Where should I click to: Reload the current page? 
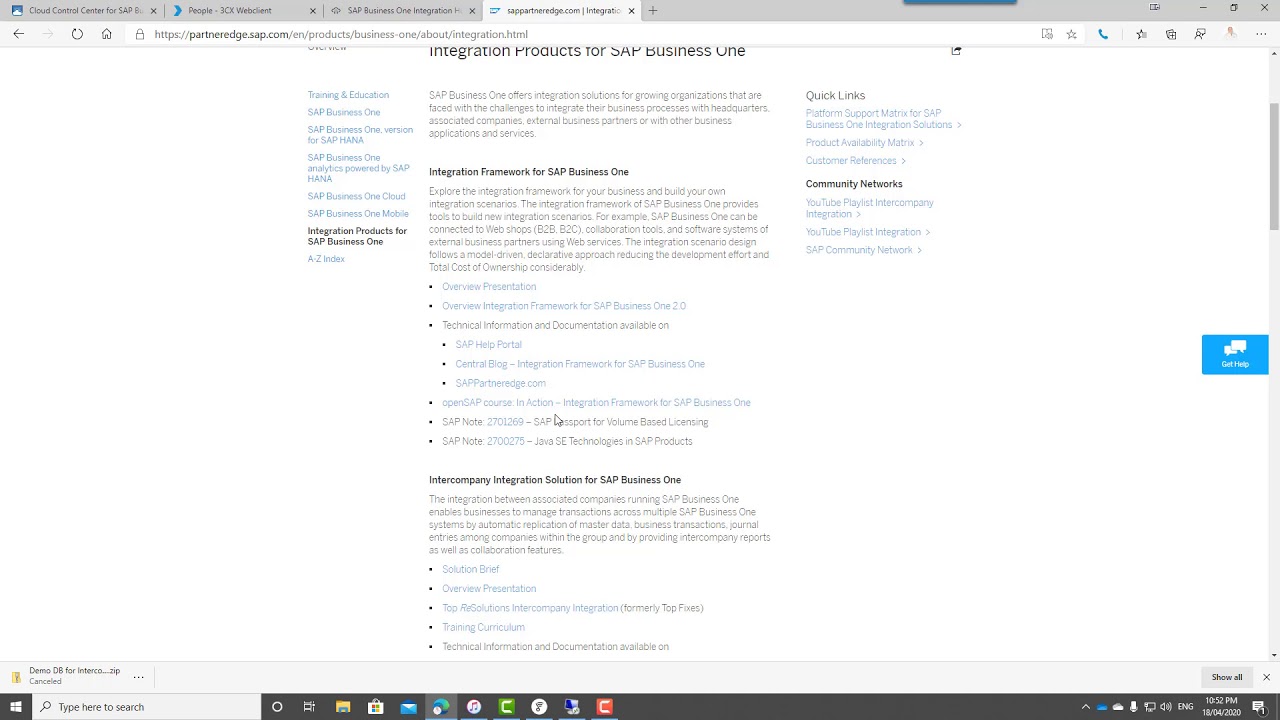point(77,34)
